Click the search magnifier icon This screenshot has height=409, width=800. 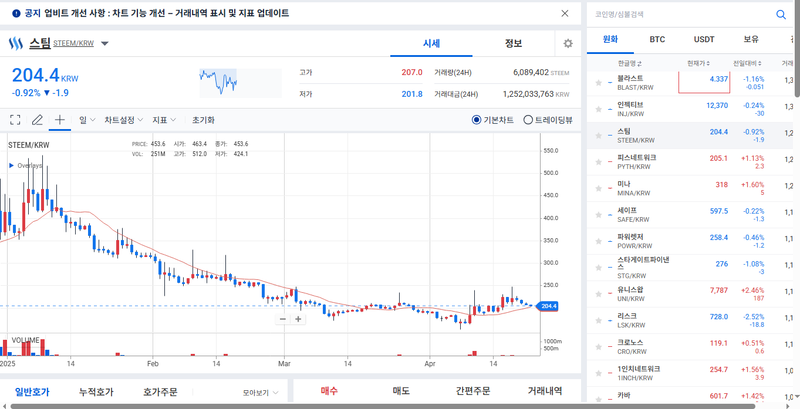781,15
